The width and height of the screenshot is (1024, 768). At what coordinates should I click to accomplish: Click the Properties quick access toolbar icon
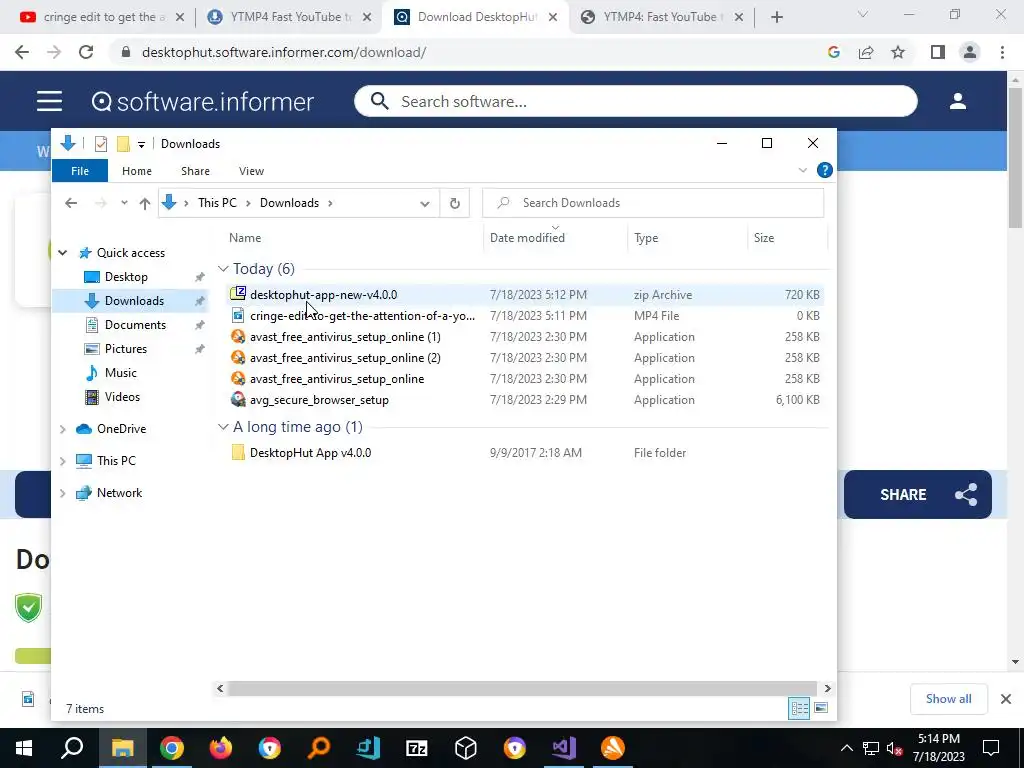tap(101, 144)
